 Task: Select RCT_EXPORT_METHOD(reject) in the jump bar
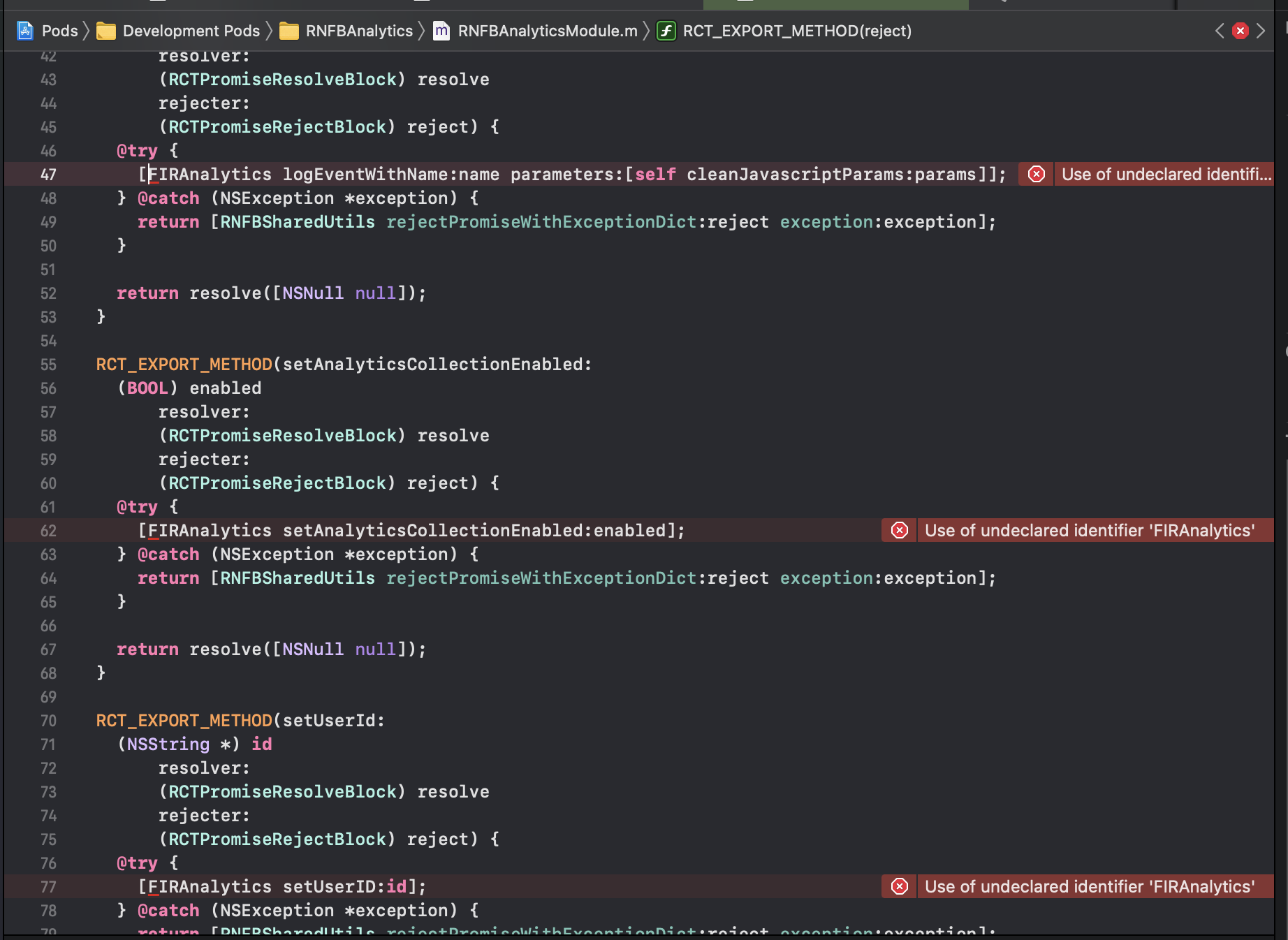[x=796, y=31]
